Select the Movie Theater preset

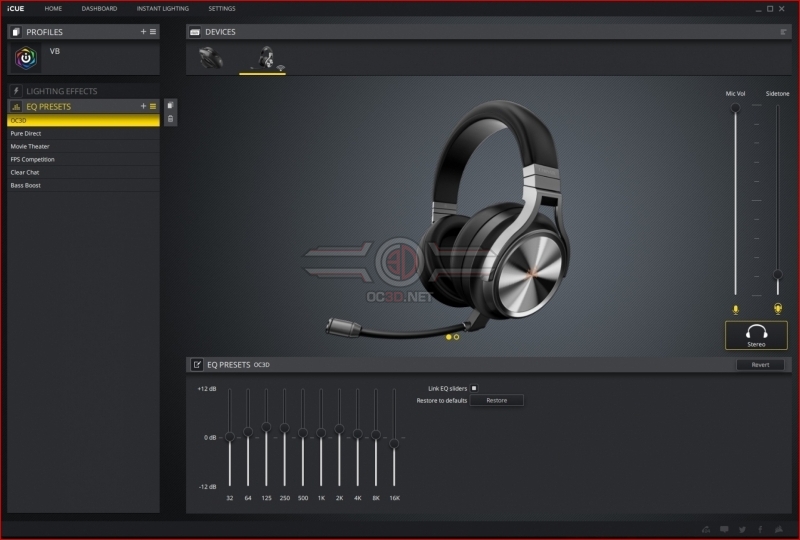tap(84, 146)
